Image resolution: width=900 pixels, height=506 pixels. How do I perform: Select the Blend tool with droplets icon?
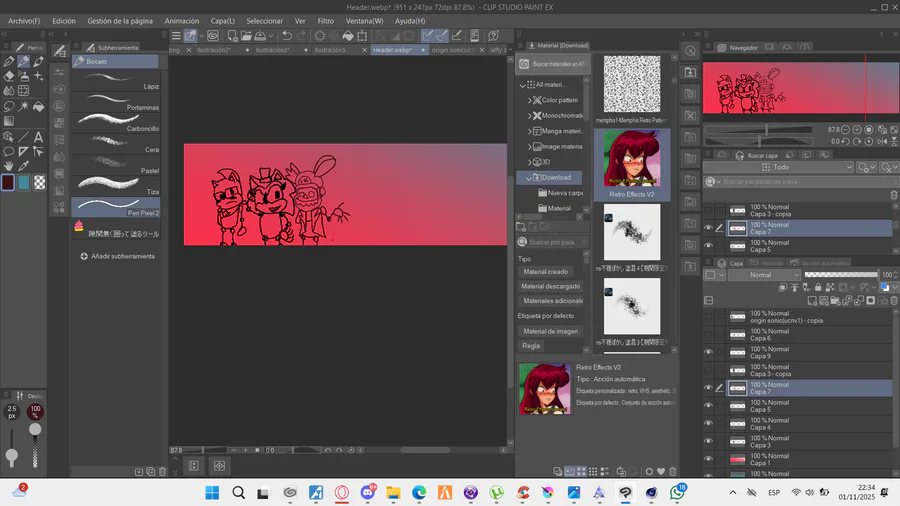coord(9,91)
